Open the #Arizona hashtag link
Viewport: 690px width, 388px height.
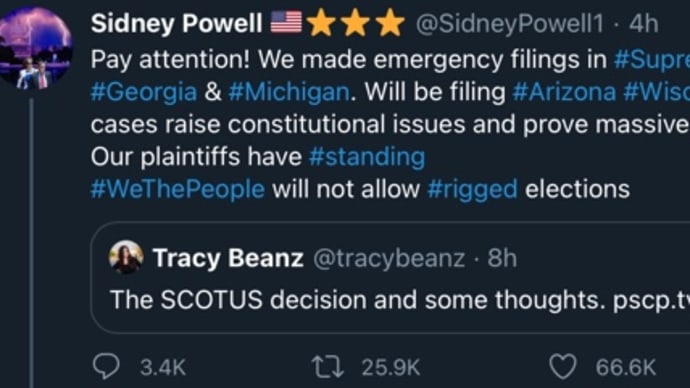click(x=564, y=92)
